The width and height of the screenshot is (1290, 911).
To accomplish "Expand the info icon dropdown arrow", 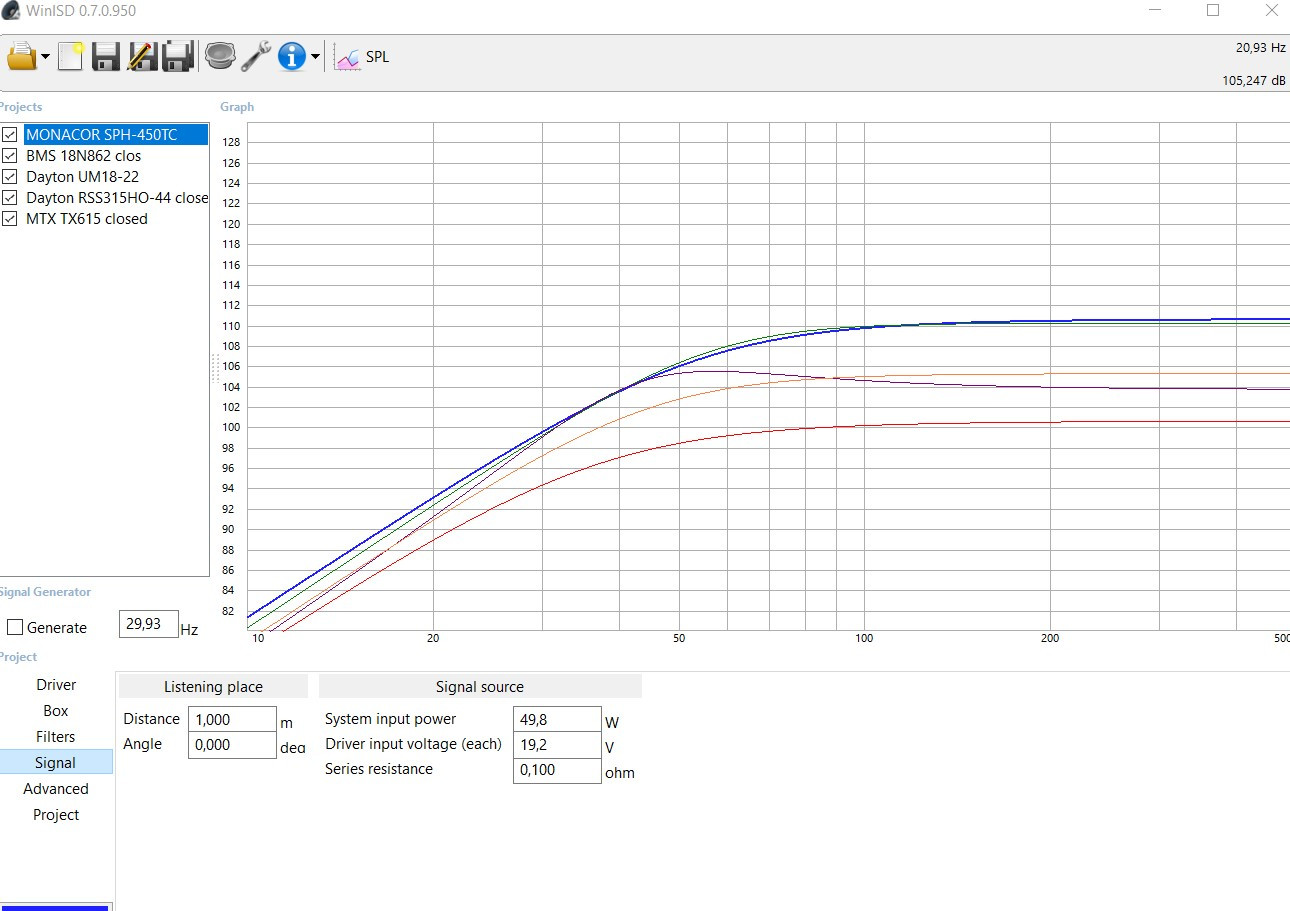I will pos(316,57).
